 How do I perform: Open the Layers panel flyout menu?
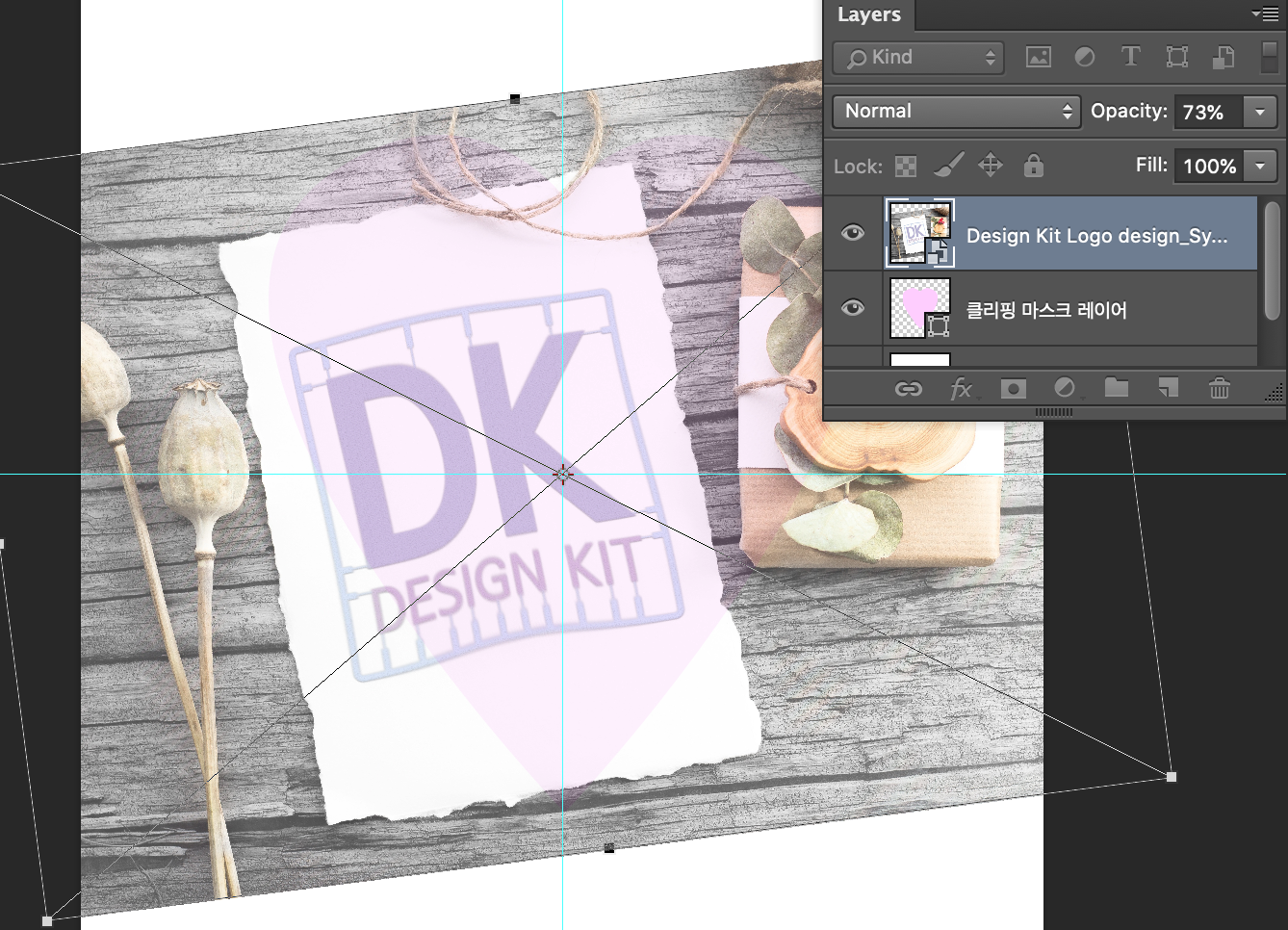[1265, 14]
